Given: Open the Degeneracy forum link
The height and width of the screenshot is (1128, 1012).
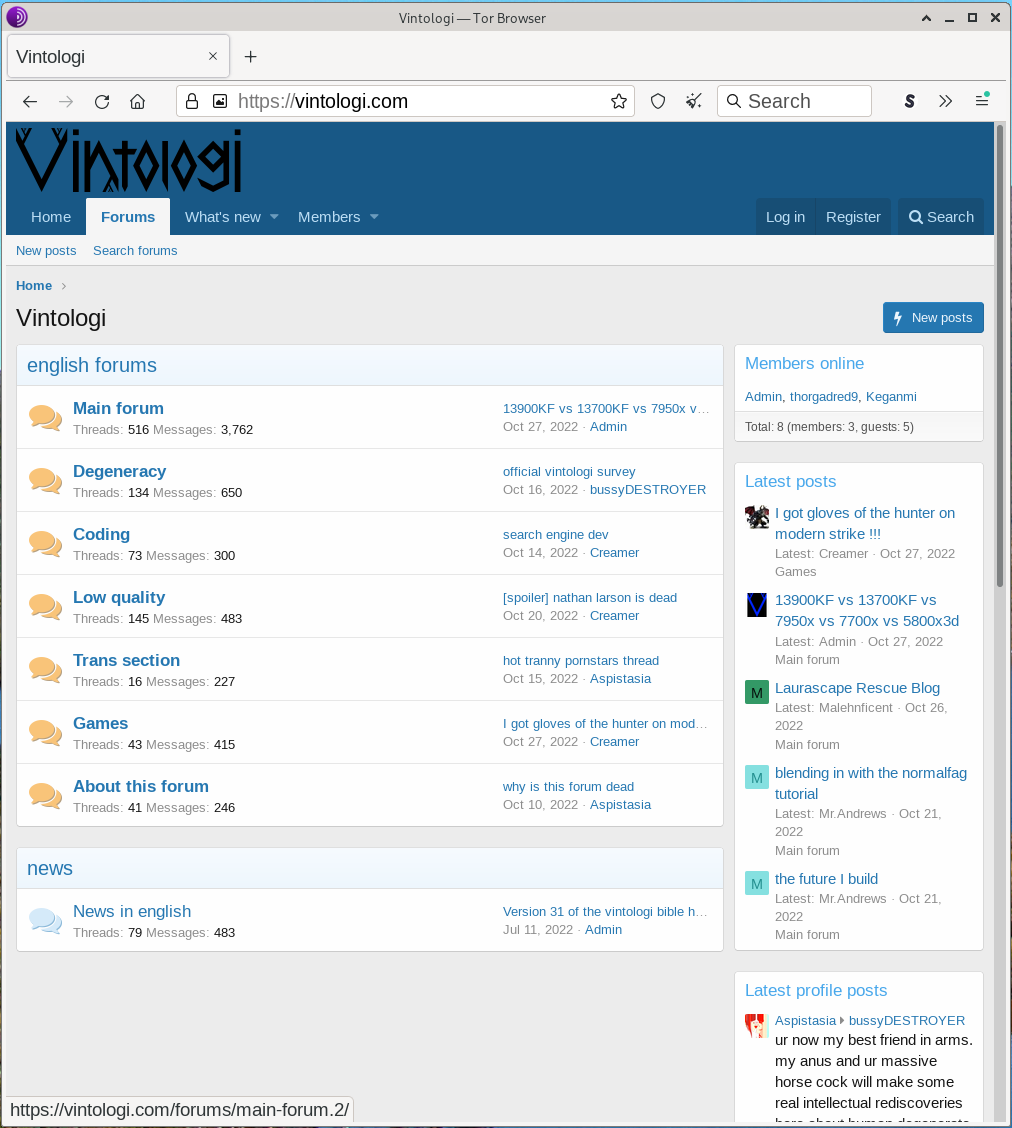Looking at the screenshot, I should tap(119, 471).
